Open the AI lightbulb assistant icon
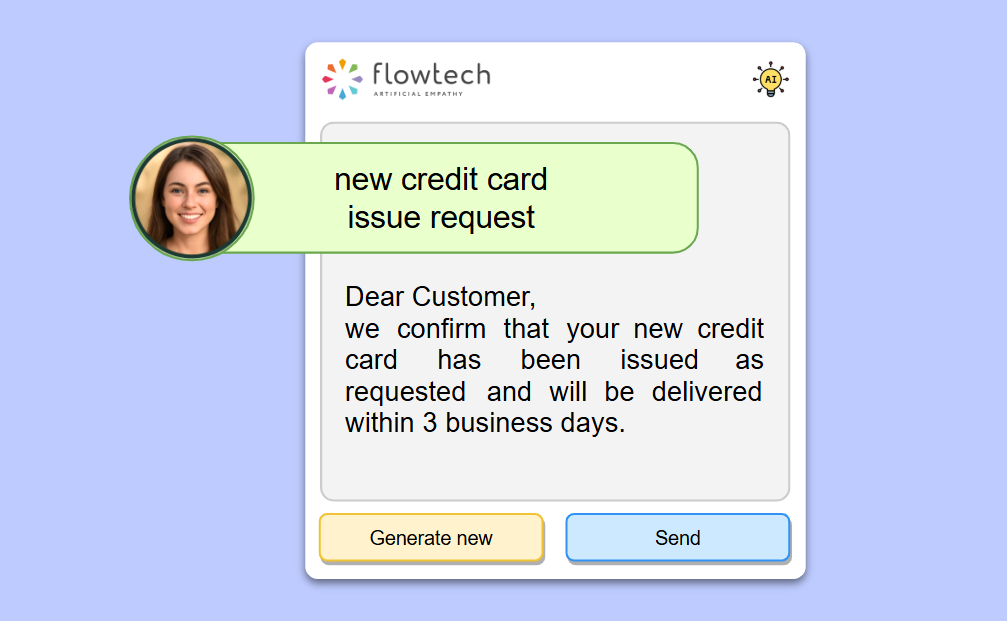This screenshot has height=621, width=1007. 770,79
